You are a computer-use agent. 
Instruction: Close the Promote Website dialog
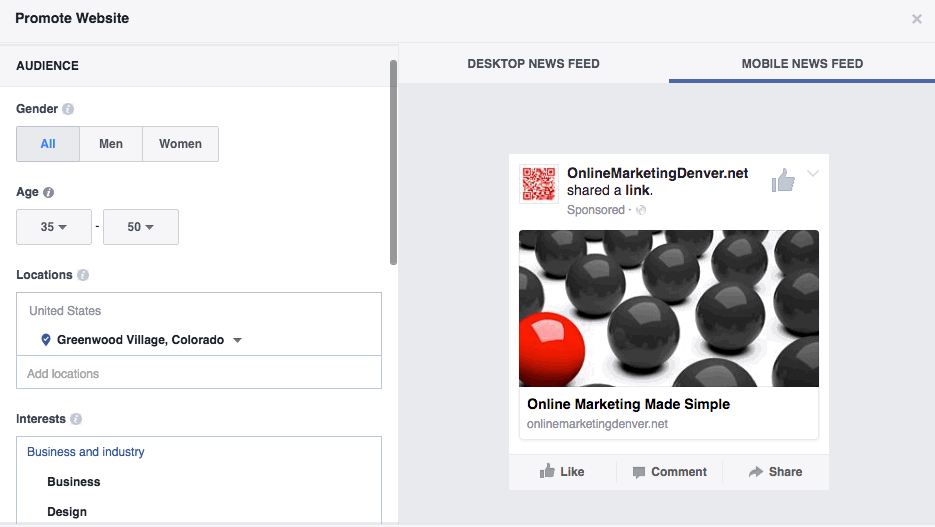pyautogui.click(x=917, y=19)
